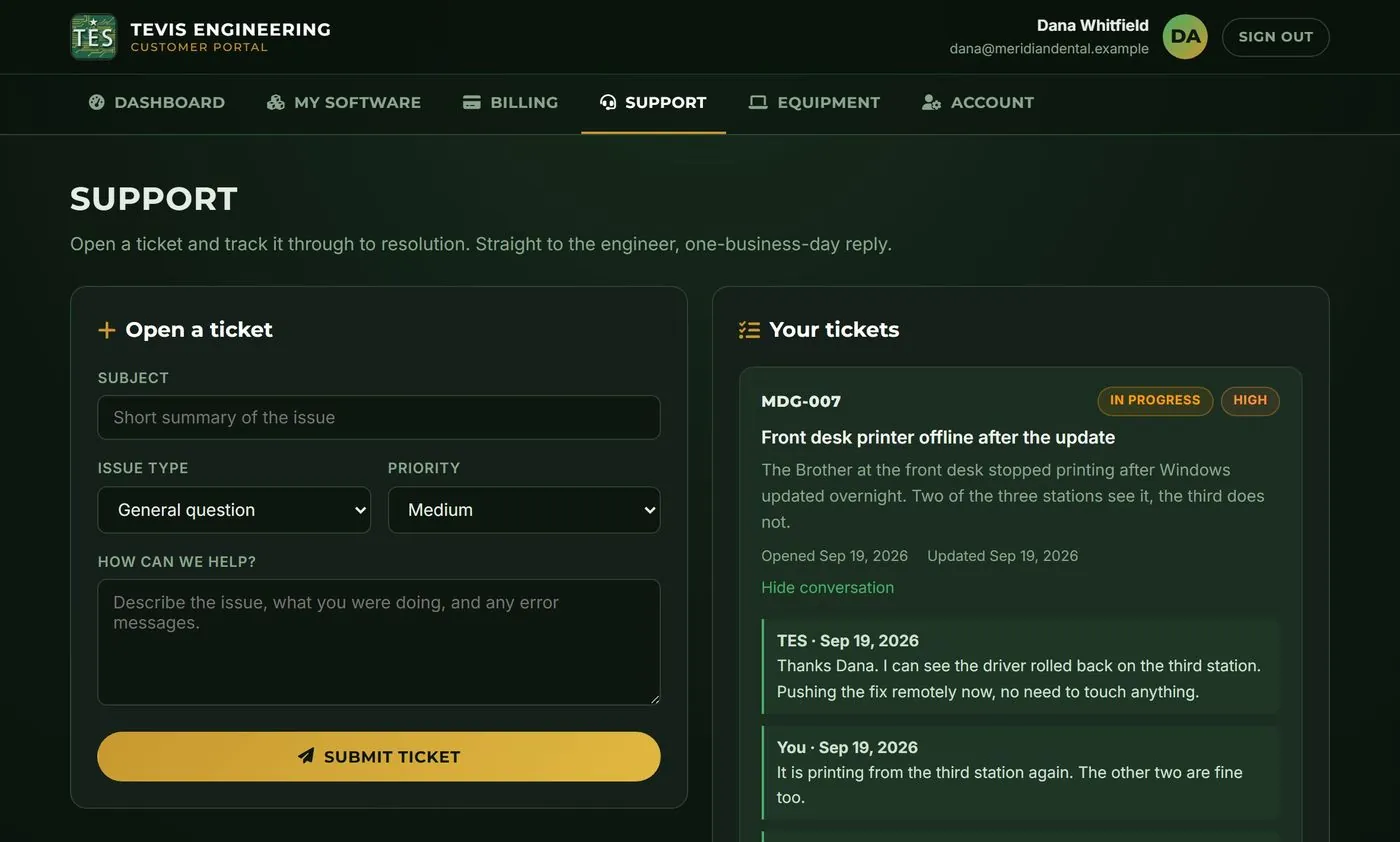Open the Issue Type dropdown
This screenshot has height=842, width=1400.
coord(234,510)
